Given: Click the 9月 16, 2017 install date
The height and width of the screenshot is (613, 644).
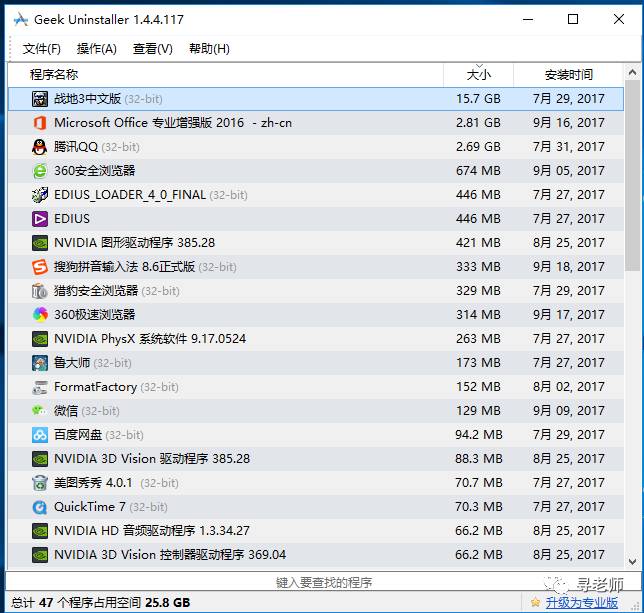Looking at the screenshot, I should pyautogui.click(x=569, y=123).
